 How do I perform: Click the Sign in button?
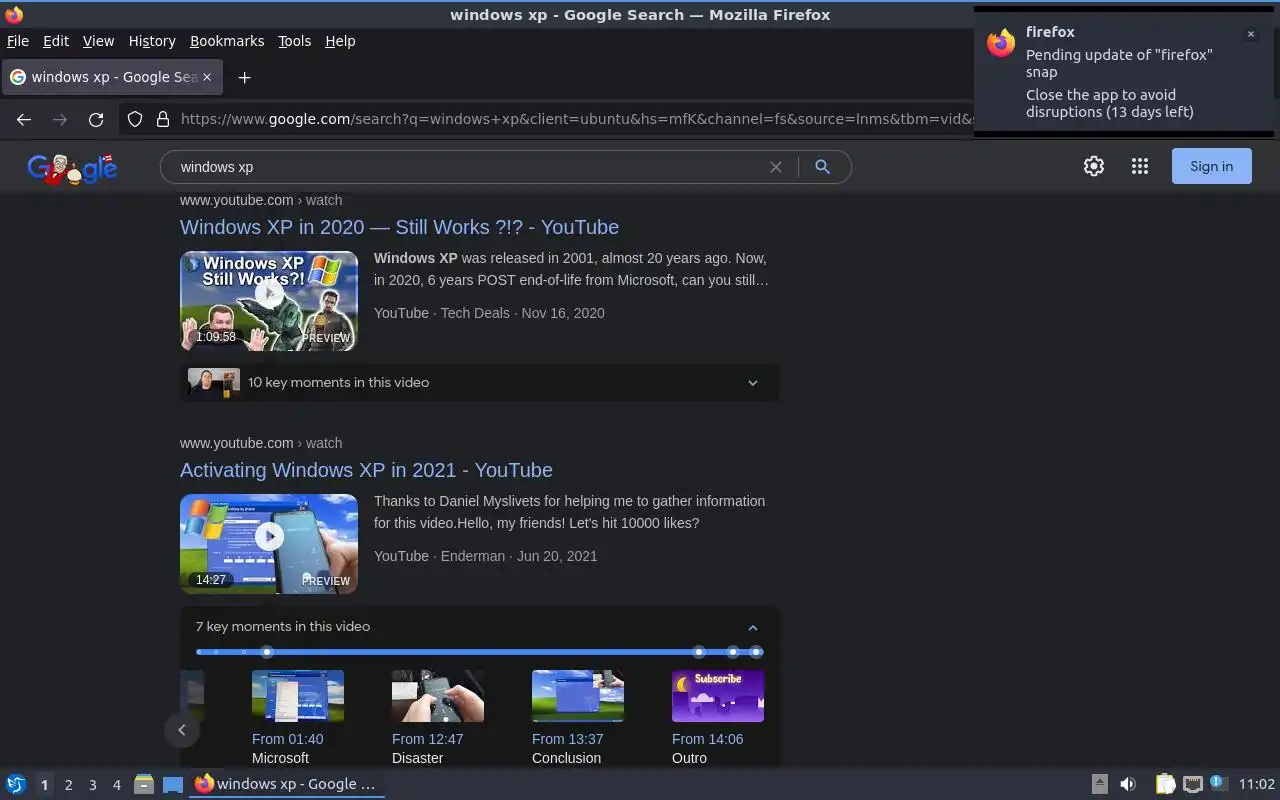tap(1211, 166)
